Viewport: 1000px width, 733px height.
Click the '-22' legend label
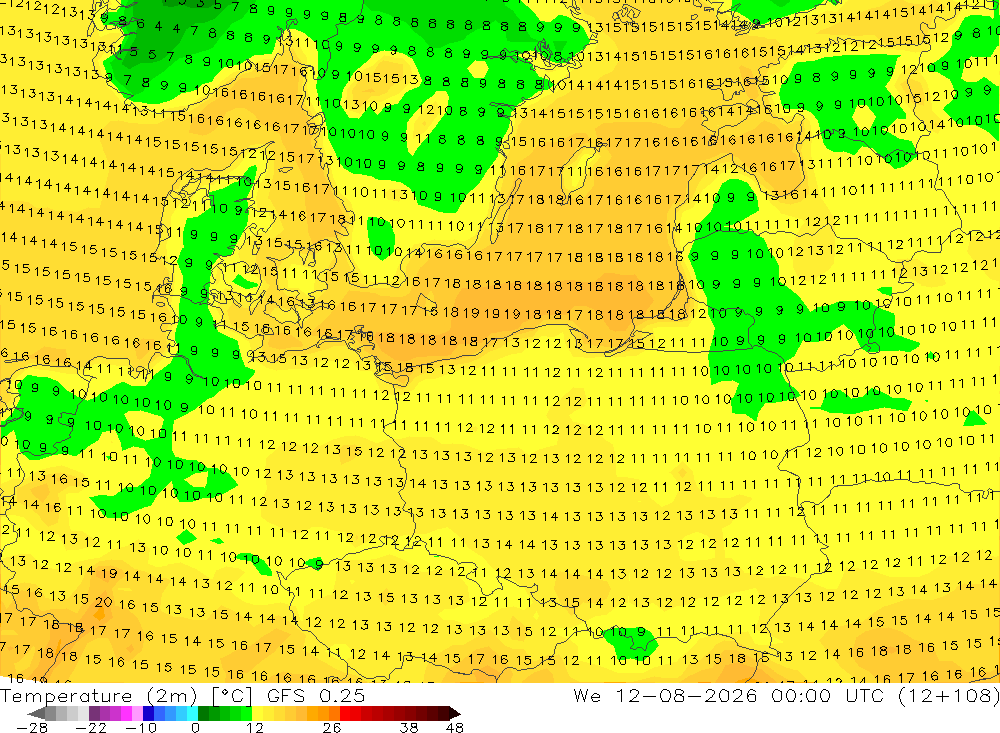(x=91, y=727)
